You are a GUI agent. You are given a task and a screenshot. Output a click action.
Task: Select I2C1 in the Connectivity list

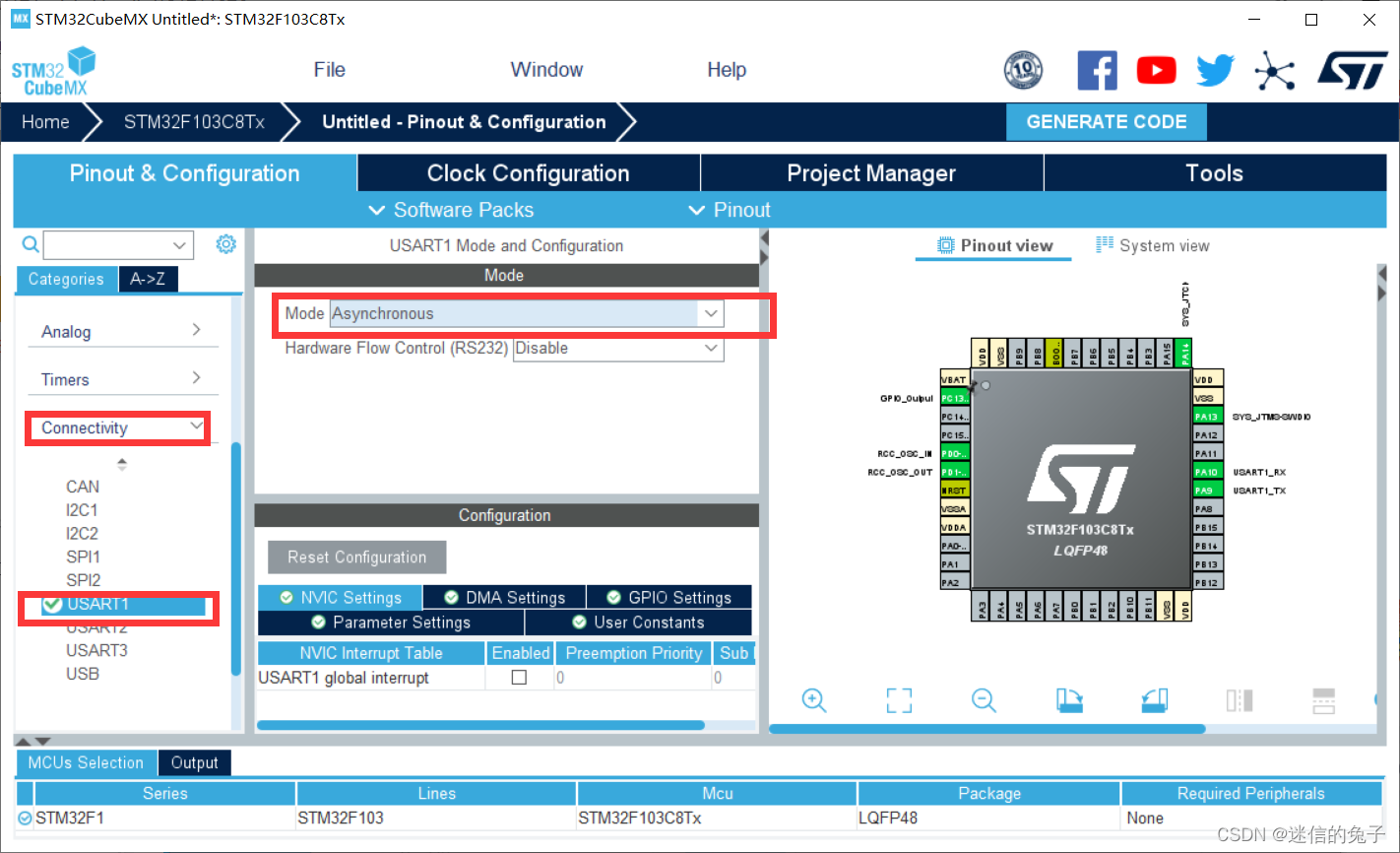pyautogui.click(x=82, y=510)
